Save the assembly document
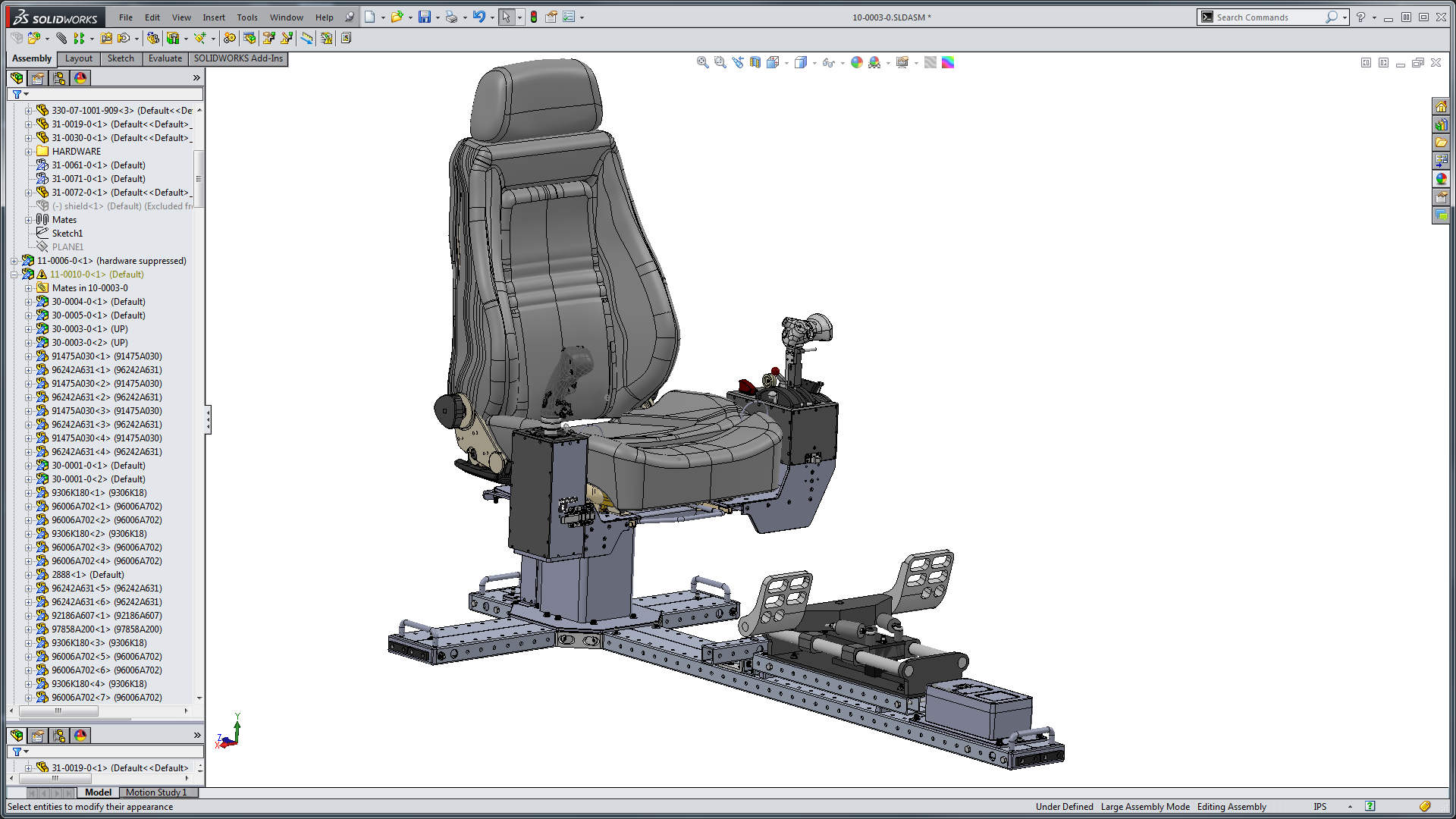The image size is (1456, 819). (425, 17)
